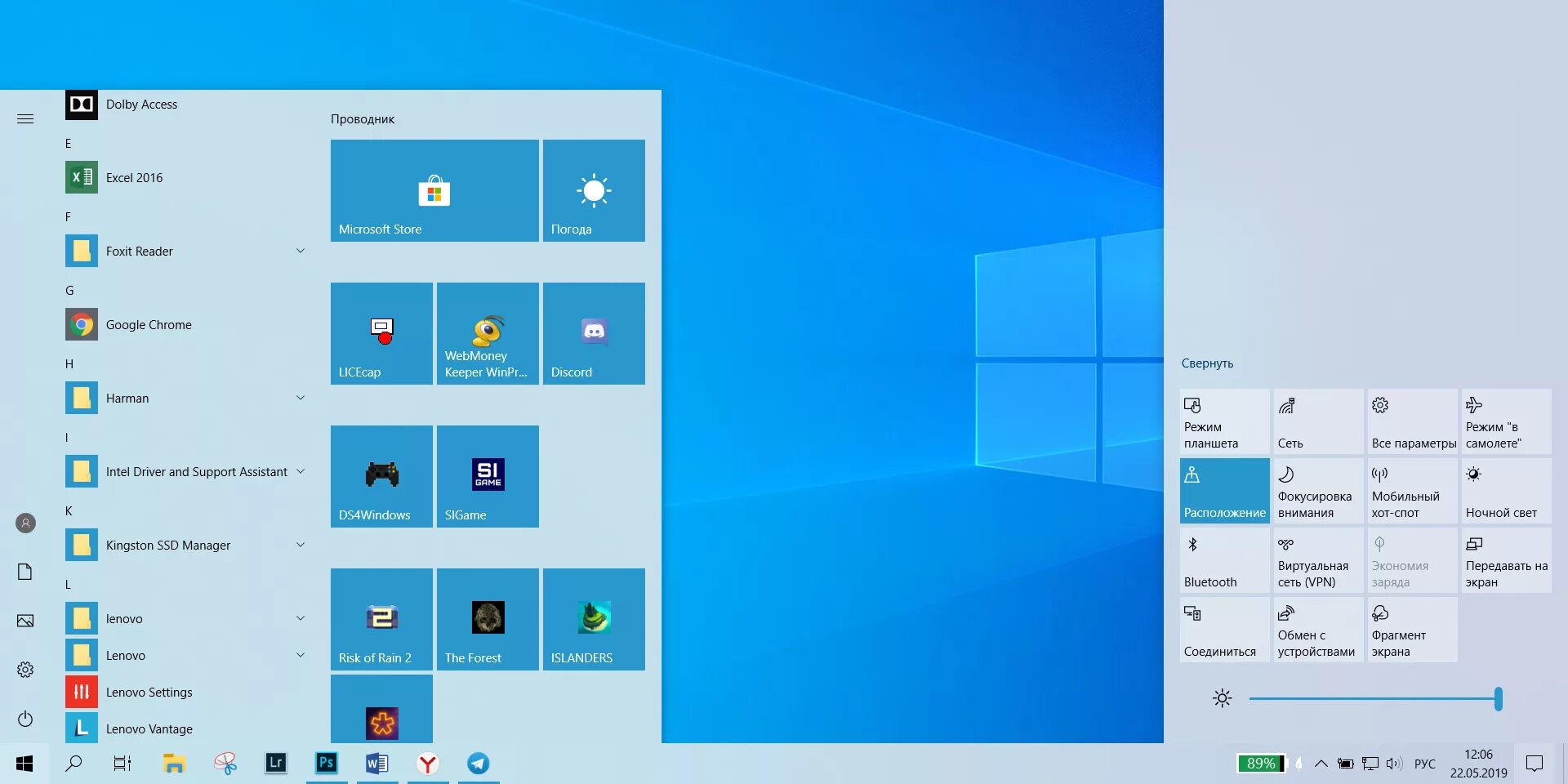Viewport: 1568px width, 784px height.
Task: Open the DS4Windows tile
Action: 381,476
